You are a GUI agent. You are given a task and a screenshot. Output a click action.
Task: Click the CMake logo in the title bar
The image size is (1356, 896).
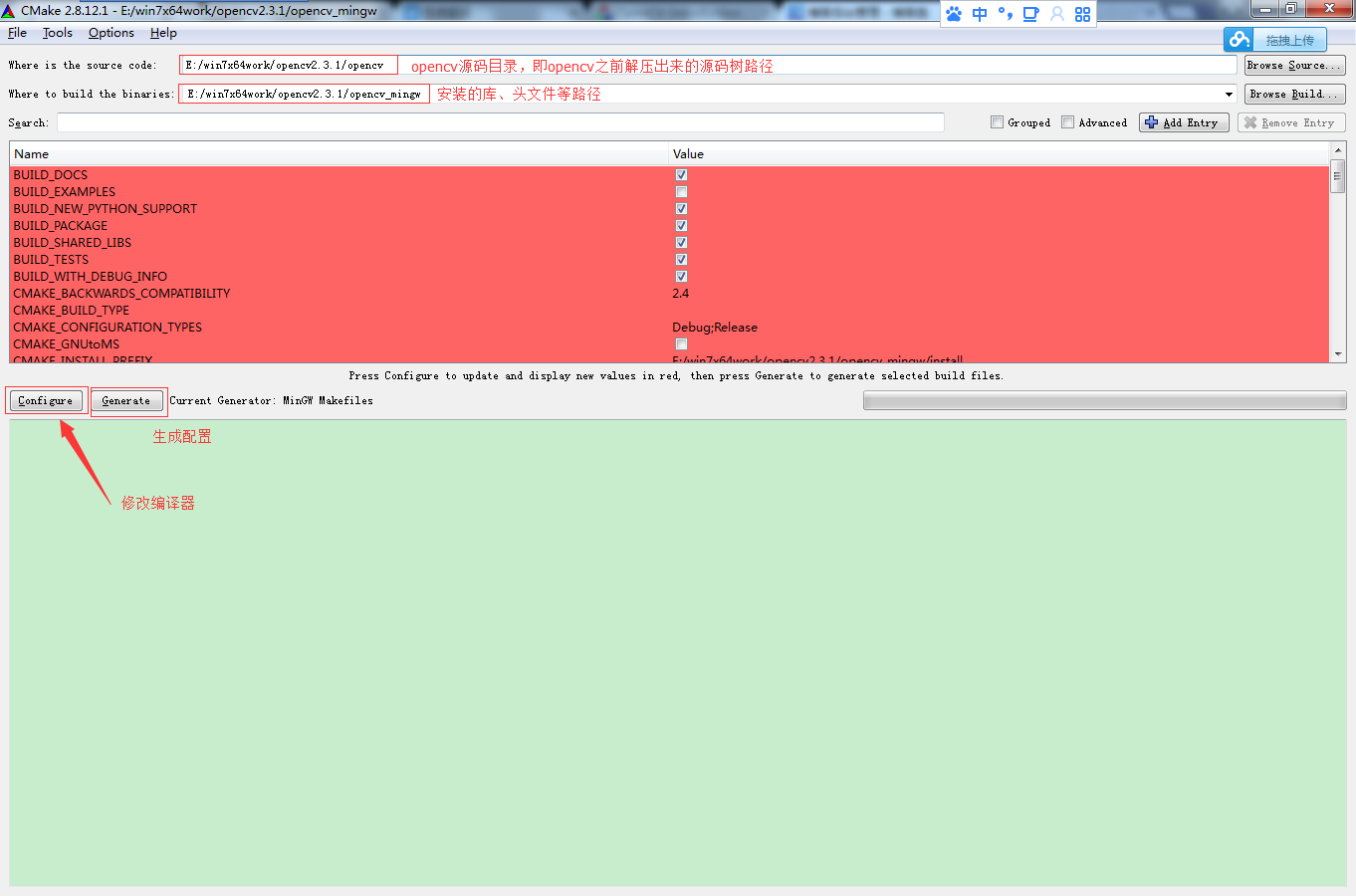8,11
